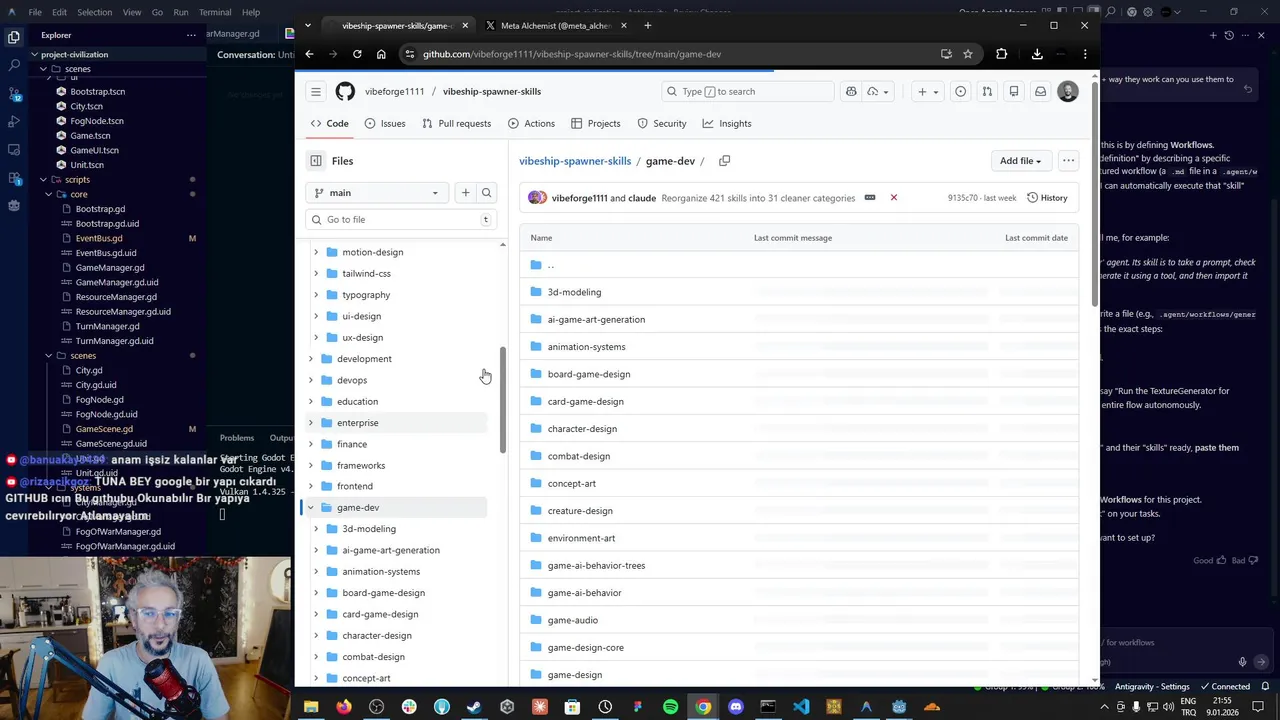1280x720 pixels.
Task: Open commit History link
Action: click(x=1047, y=198)
